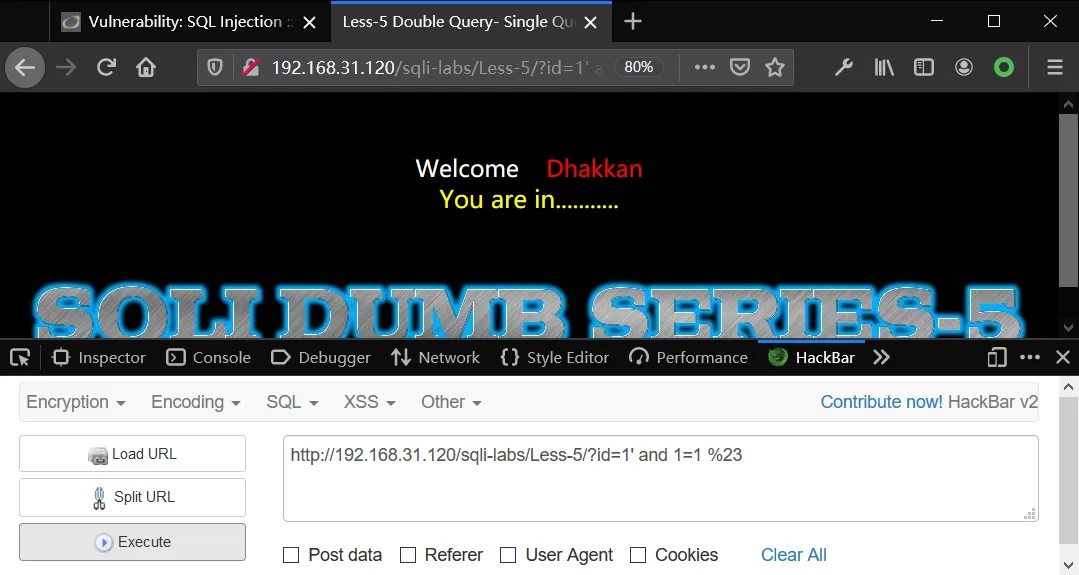Enable the Post data checkbox

(x=291, y=555)
